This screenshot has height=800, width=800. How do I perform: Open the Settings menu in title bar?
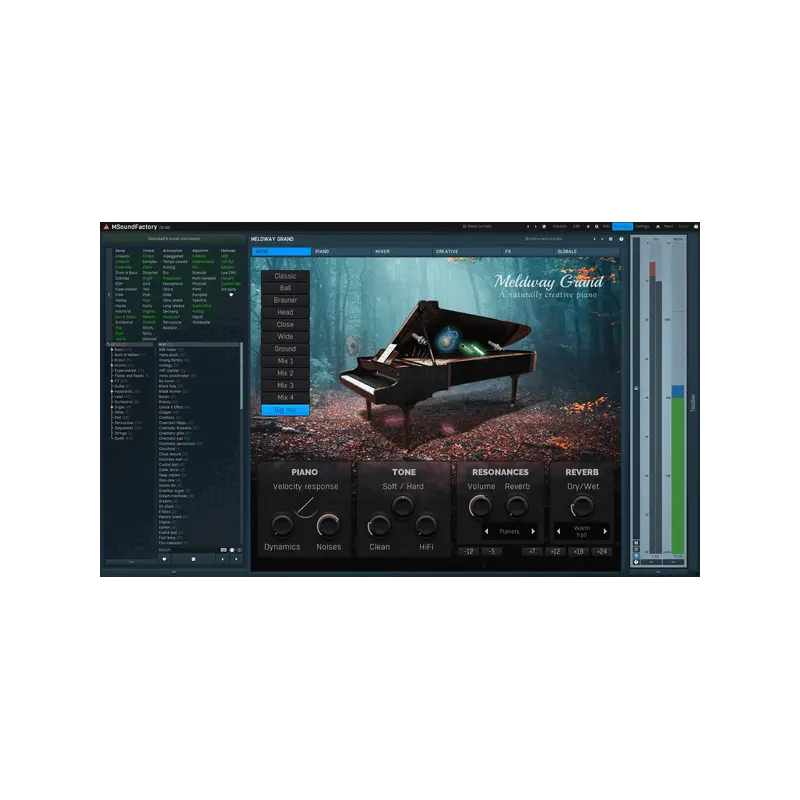[642, 227]
